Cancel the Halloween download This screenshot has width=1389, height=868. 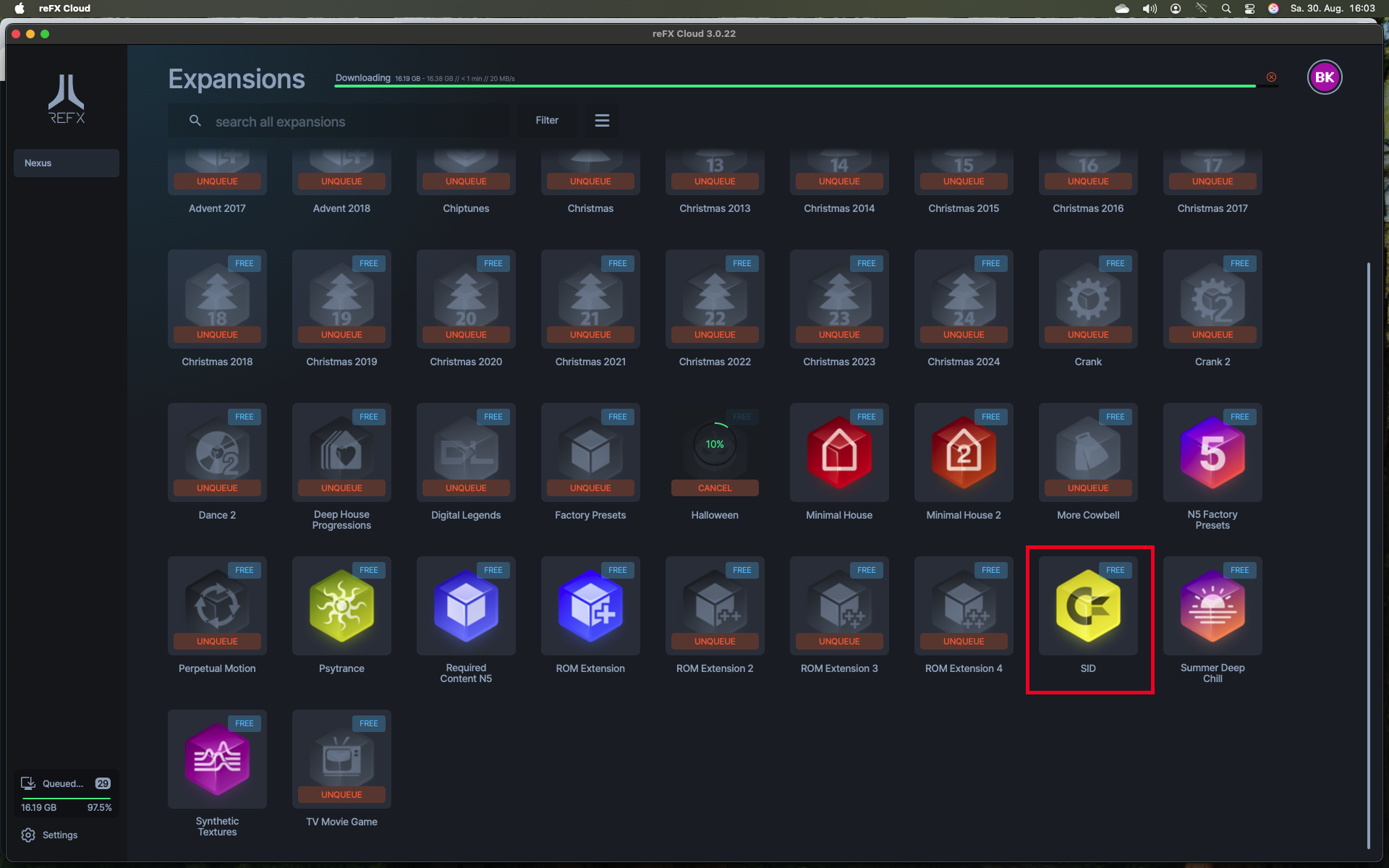715,488
